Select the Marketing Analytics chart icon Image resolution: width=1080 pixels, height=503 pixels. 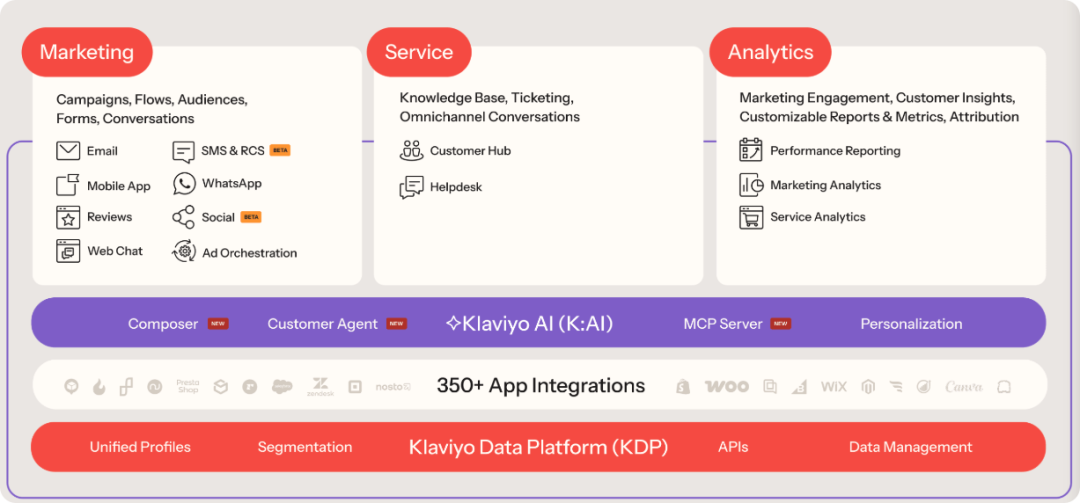(x=751, y=185)
